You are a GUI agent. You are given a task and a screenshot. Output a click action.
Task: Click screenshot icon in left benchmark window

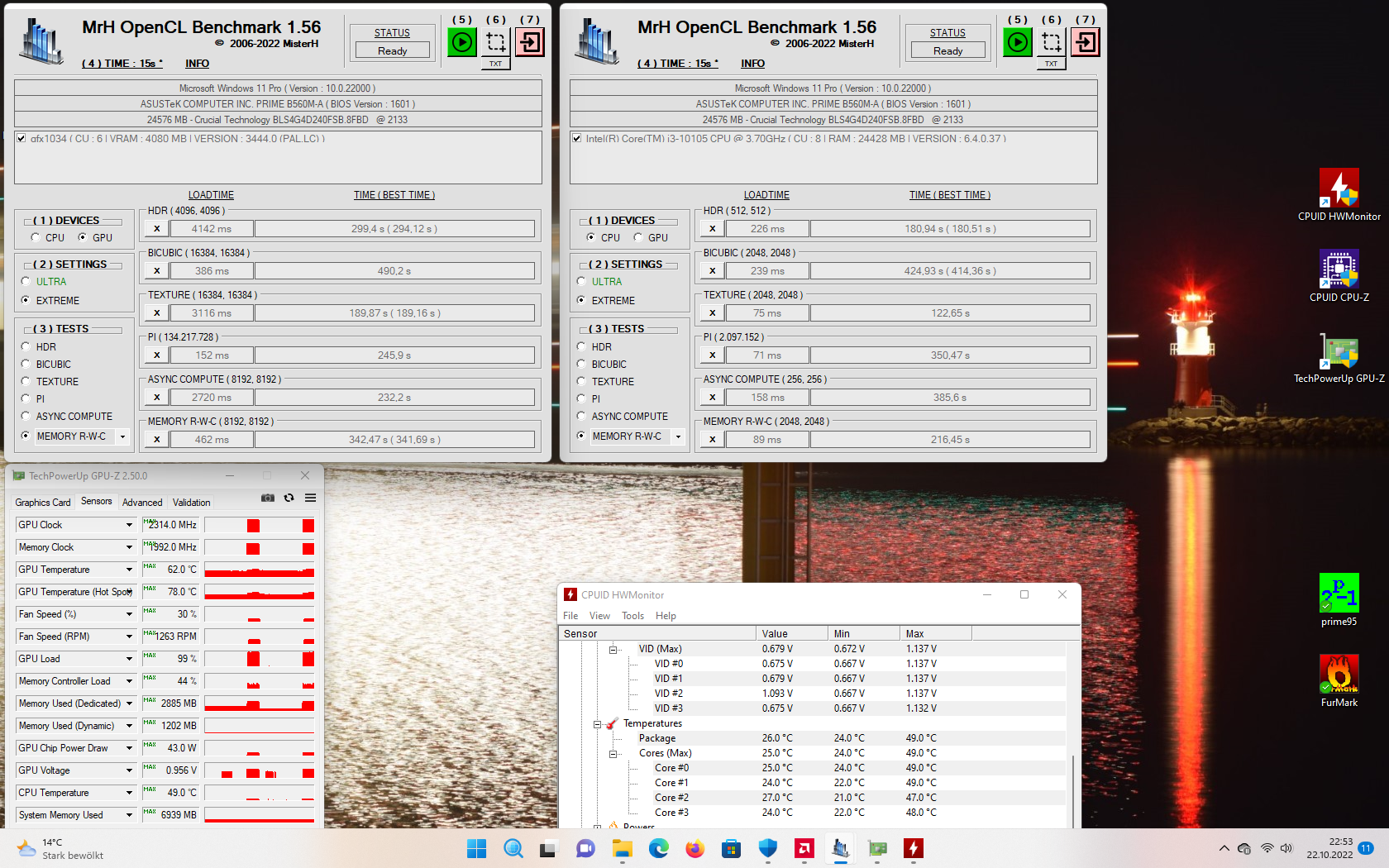pos(496,42)
